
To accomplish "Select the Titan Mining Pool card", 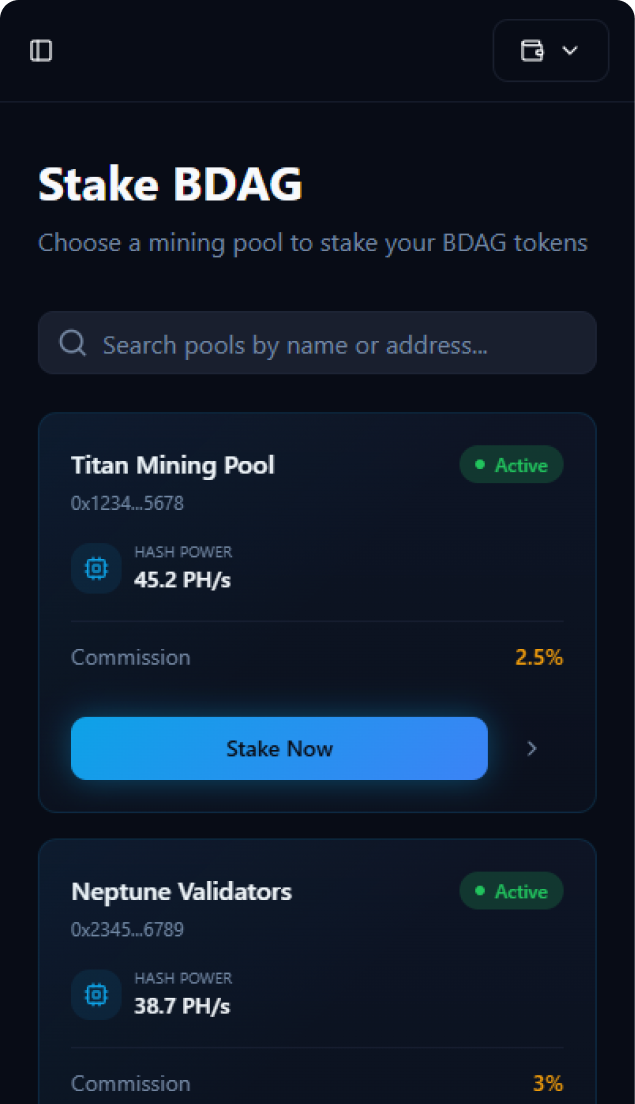I will pos(317,611).
